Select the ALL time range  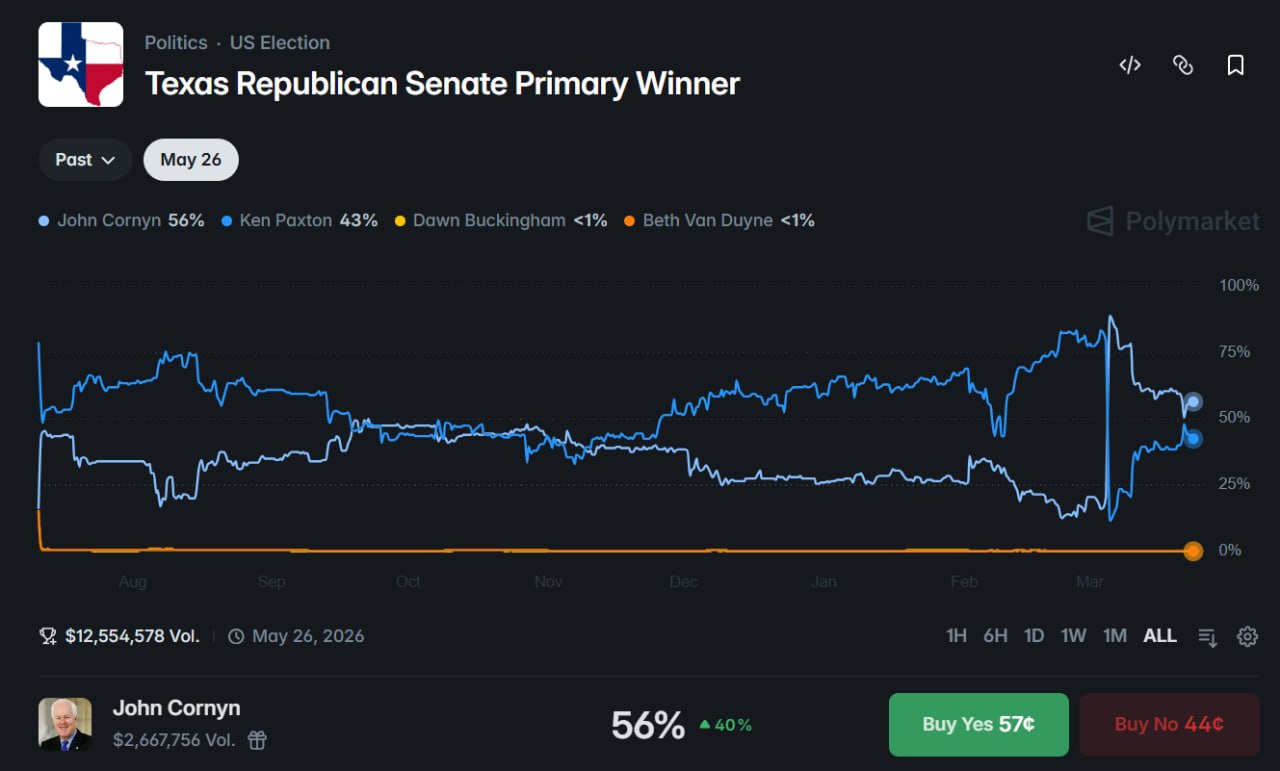coord(1160,636)
